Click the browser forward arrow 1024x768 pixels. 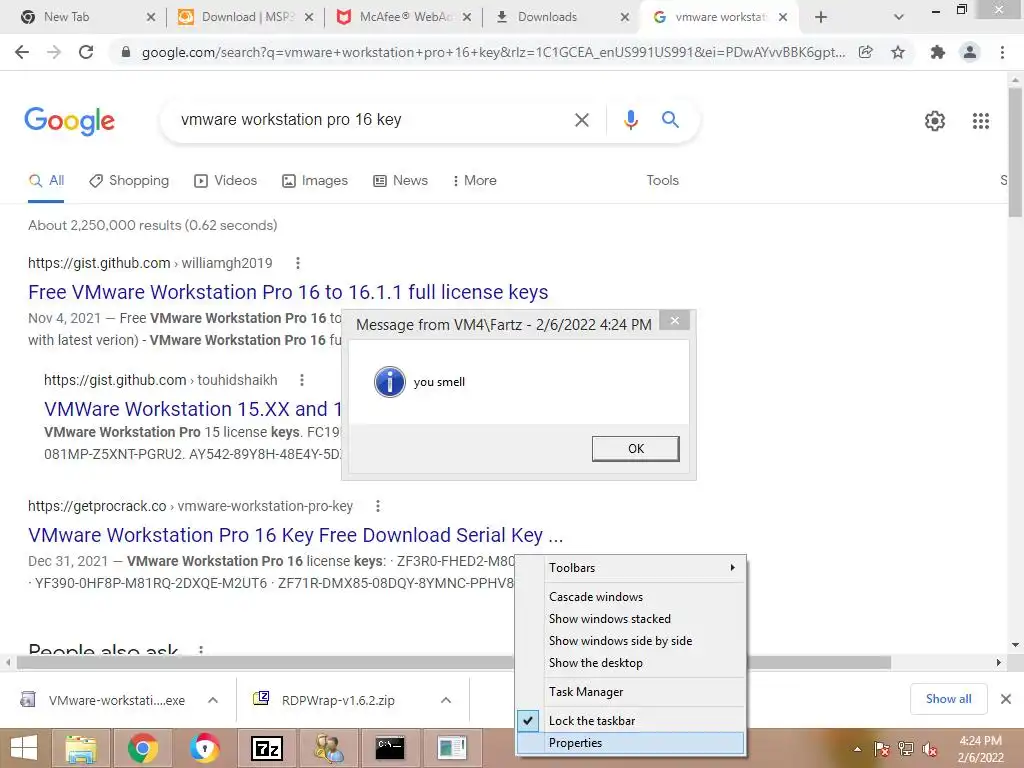pos(54,52)
